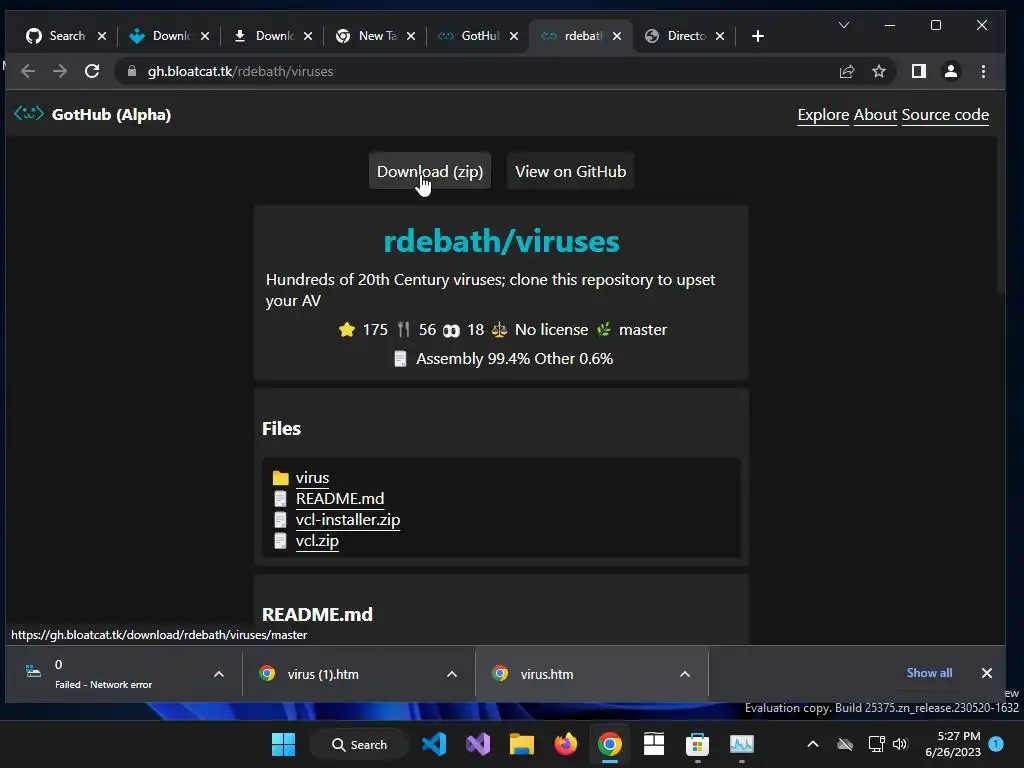Open the Windows Start menu
Image resolution: width=1024 pixels, height=768 pixels.
pos(283,744)
